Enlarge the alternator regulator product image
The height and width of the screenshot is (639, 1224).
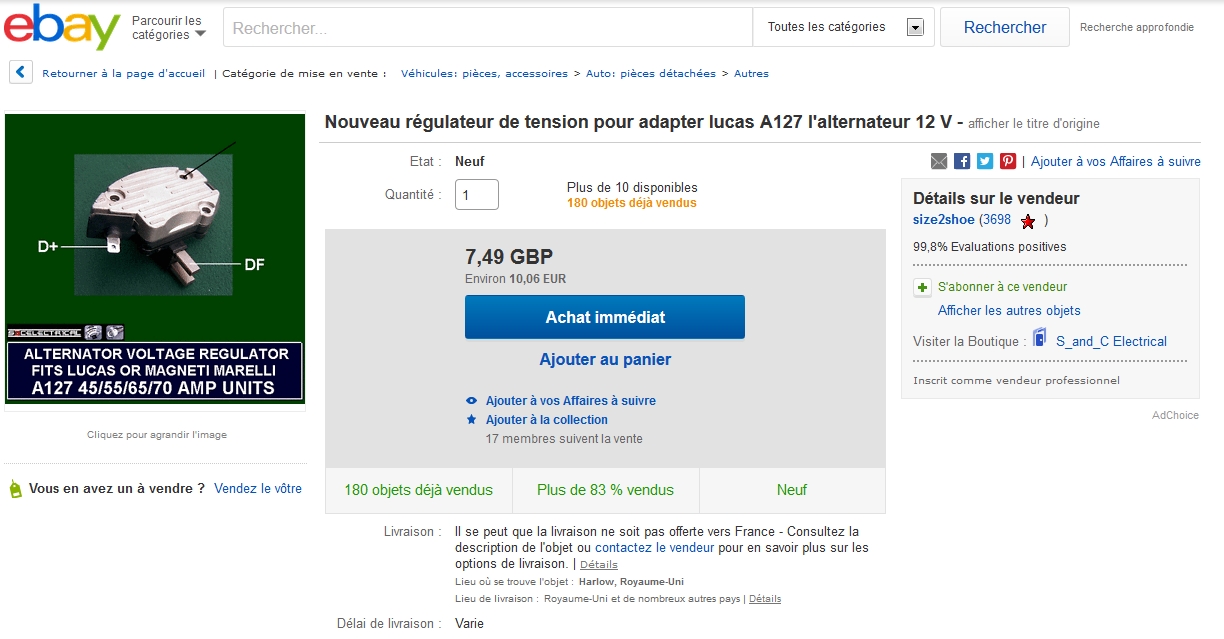pyautogui.click(x=155, y=258)
